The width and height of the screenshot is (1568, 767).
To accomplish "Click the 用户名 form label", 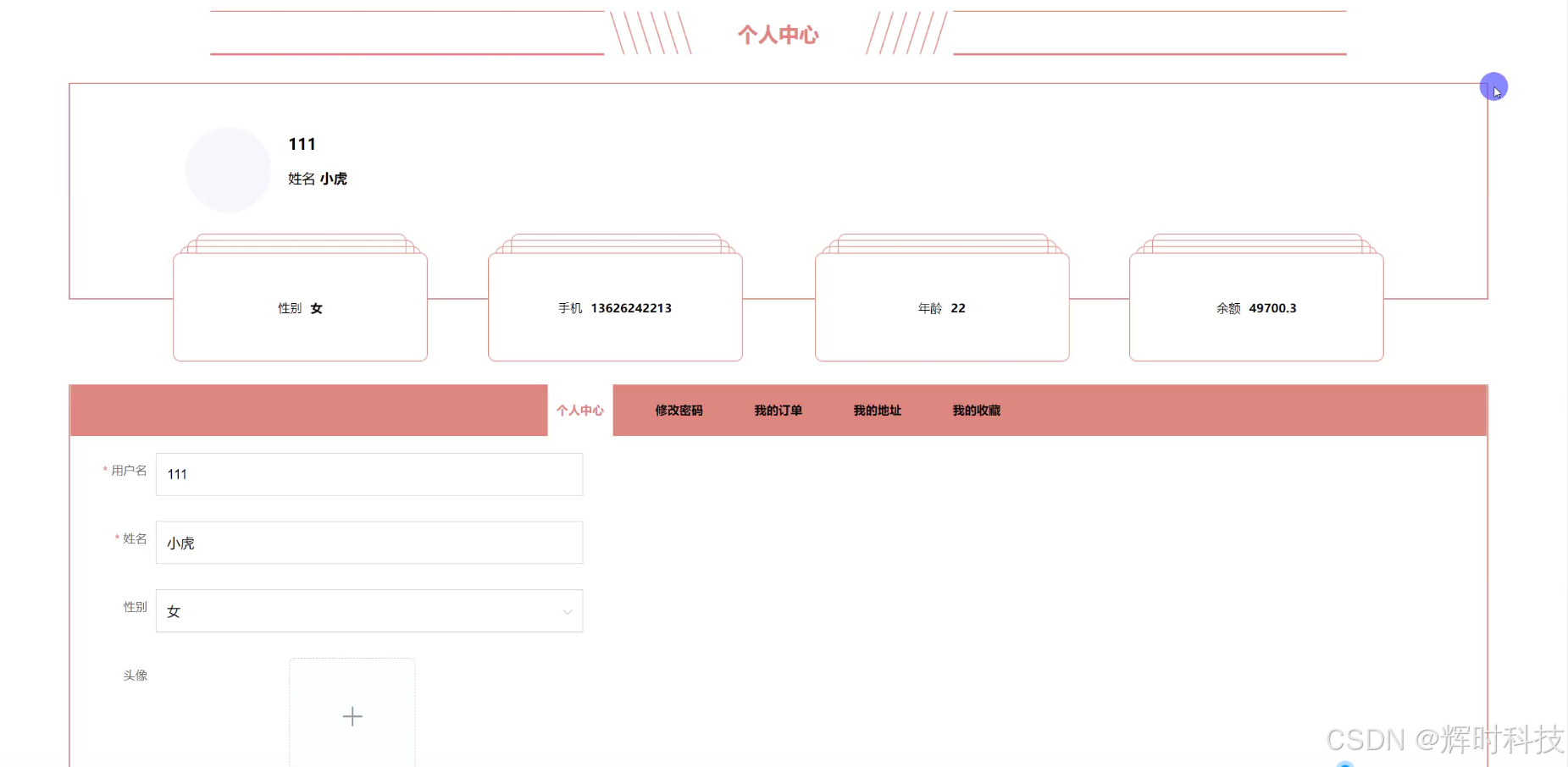I will point(129,470).
